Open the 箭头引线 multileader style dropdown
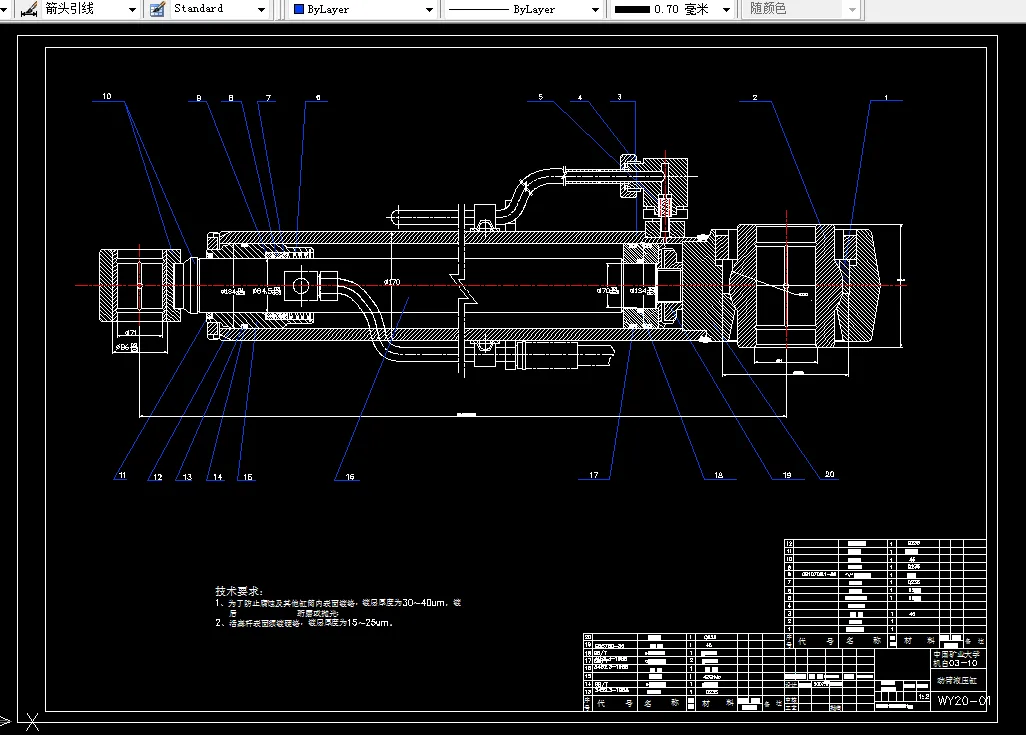1026x735 pixels. 132,9
